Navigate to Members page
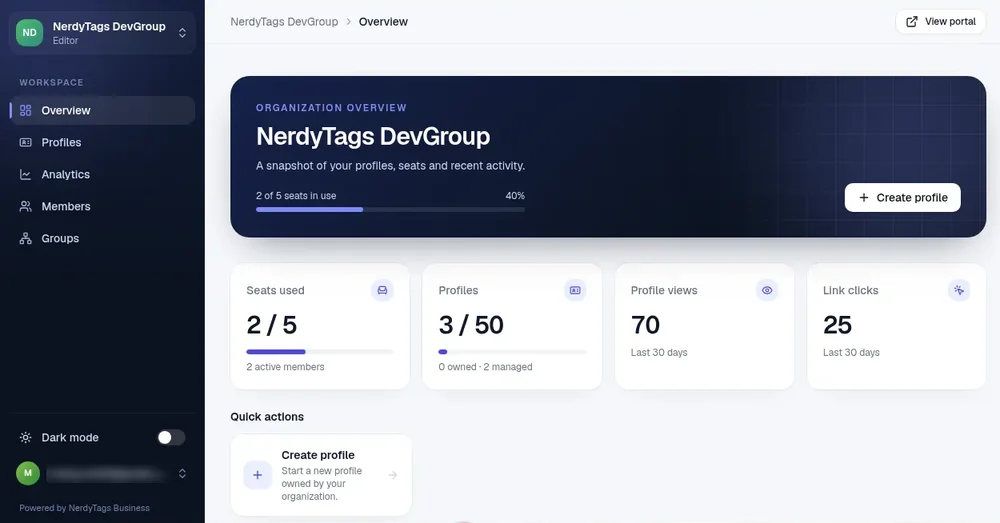The height and width of the screenshot is (523, 1000). 102,206
